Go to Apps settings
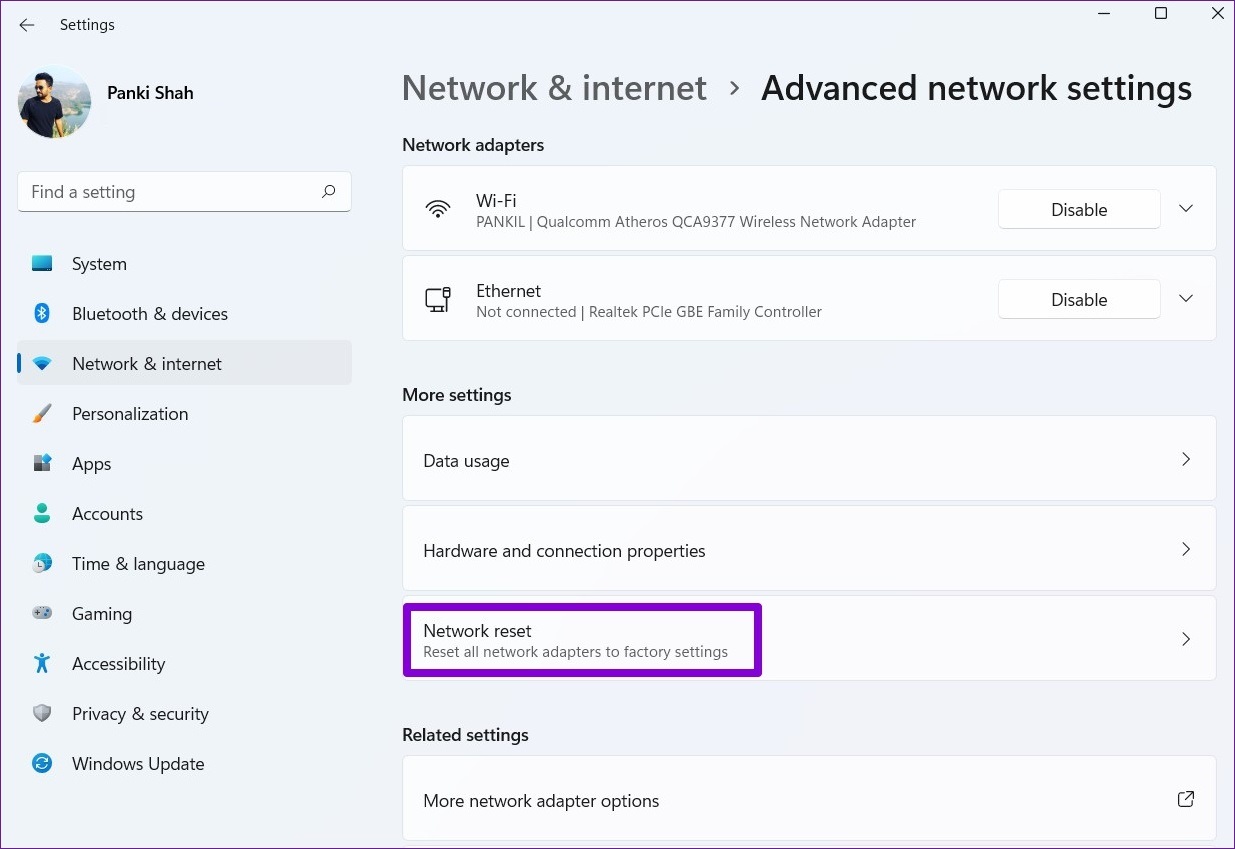 (91, 463)
